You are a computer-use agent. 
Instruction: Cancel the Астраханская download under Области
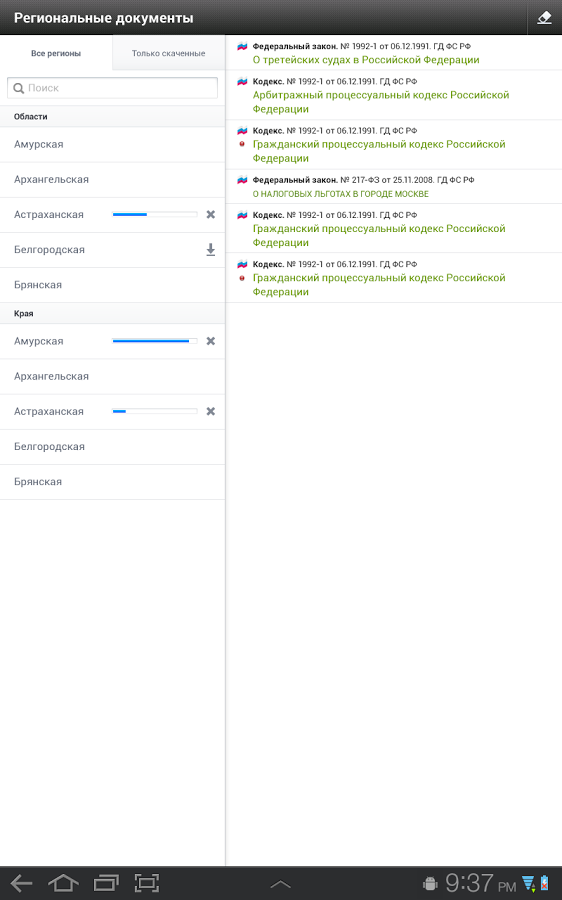pyautogui.click(x=211, y=215)
